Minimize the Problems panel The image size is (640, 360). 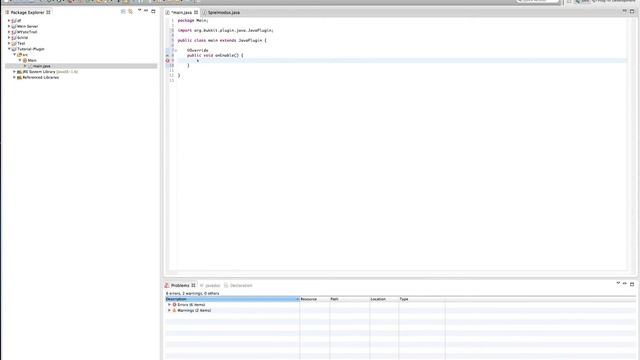(x=624, y=283)
